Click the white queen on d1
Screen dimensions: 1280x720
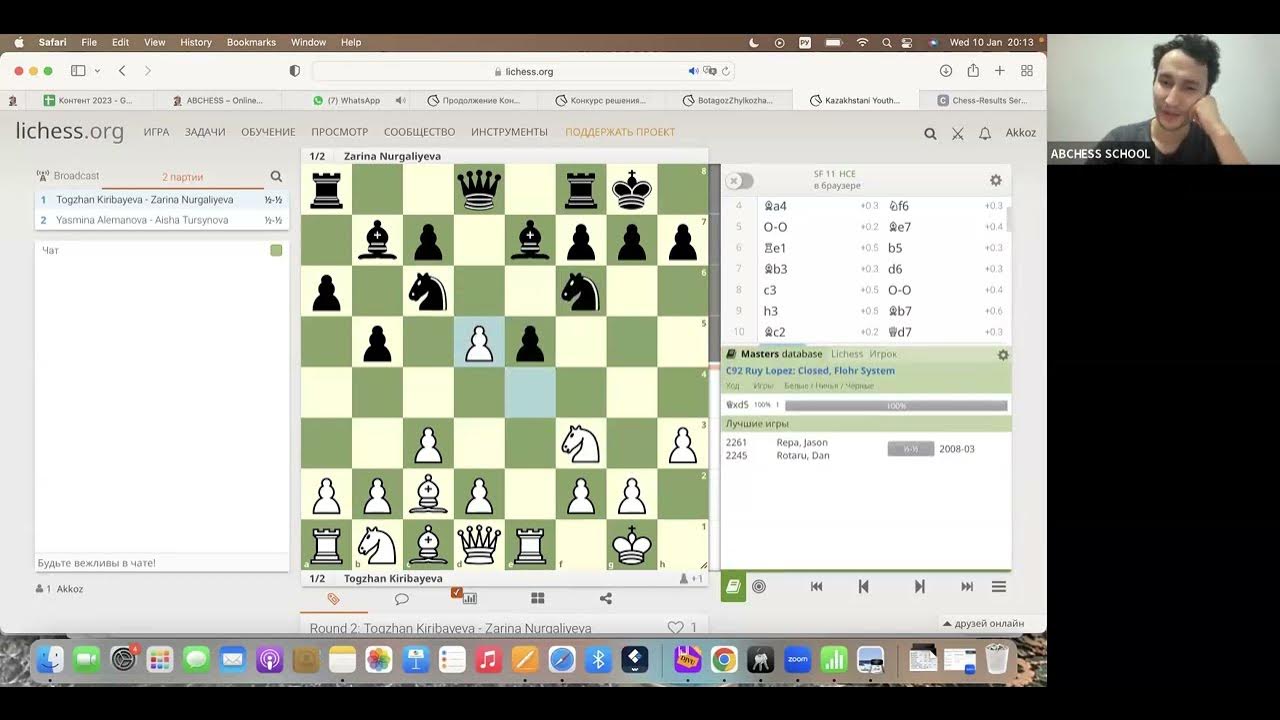click(479, 545)
